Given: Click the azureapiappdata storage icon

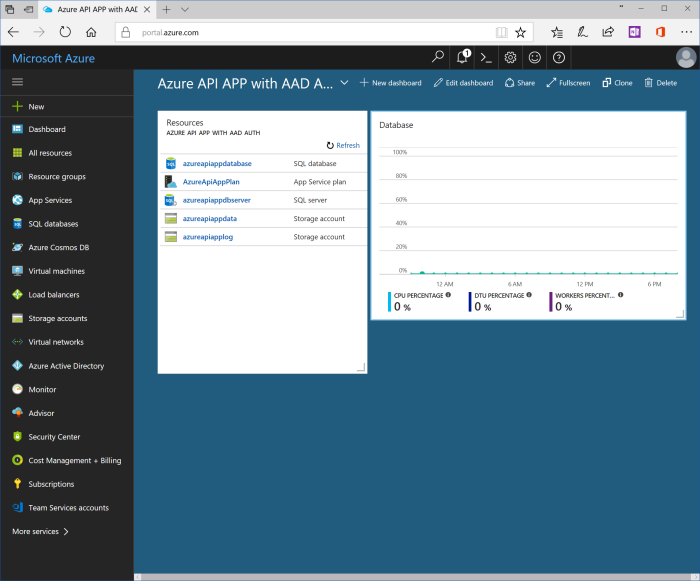Looking at the screenshot, I should (171, 218).
